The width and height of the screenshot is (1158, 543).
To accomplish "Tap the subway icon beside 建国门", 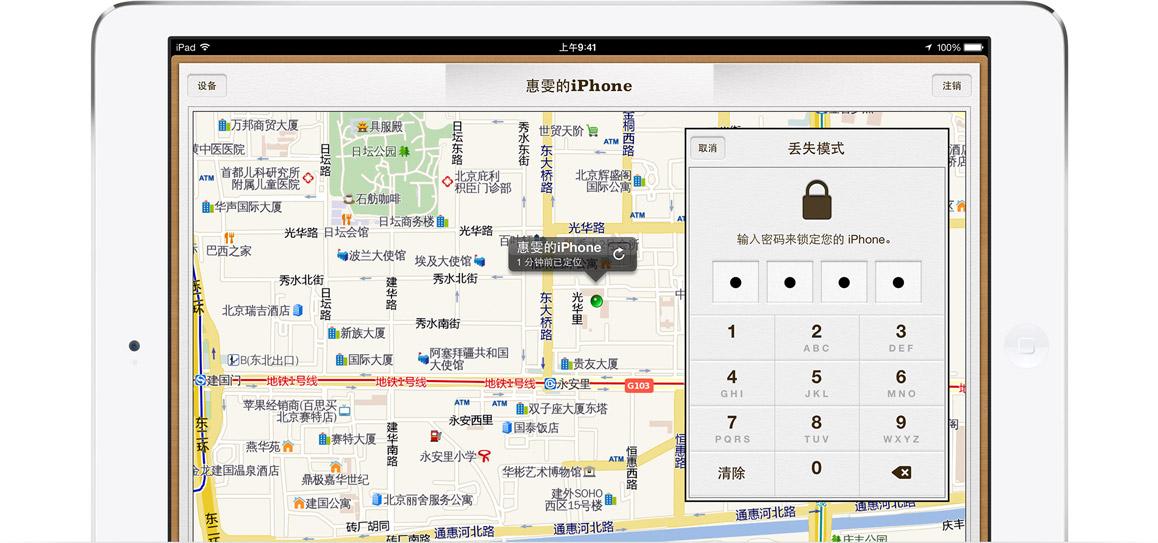I will (199, 380).
